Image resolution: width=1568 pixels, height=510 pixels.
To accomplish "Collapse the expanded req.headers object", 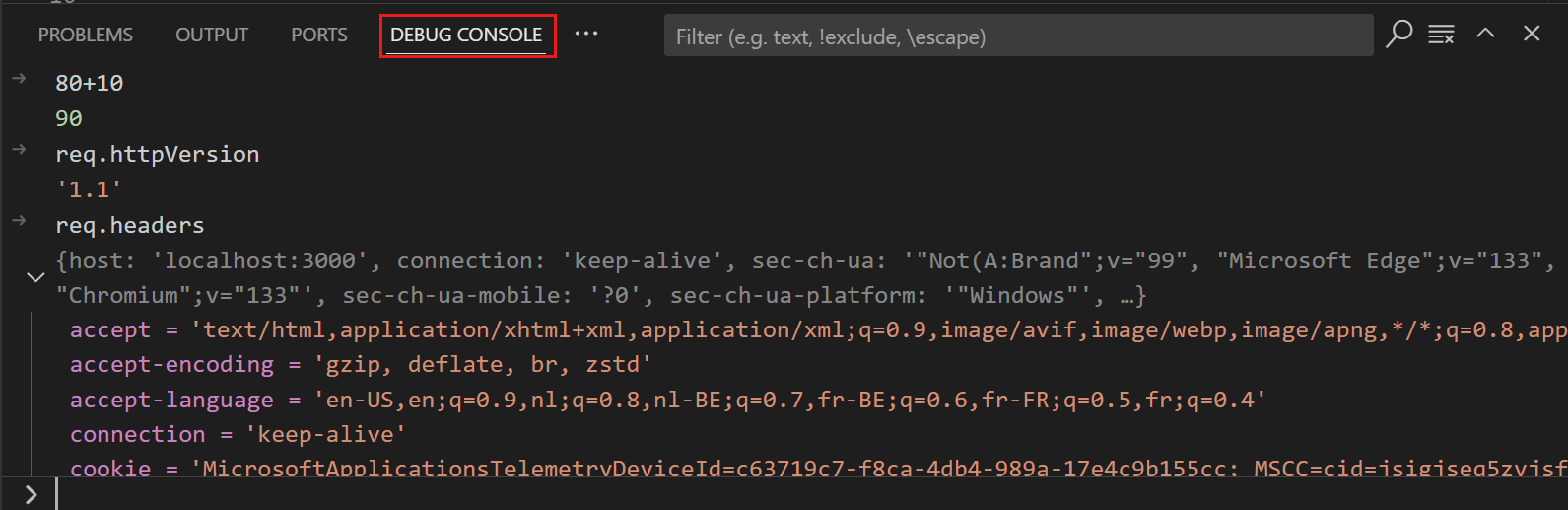I will coord(35,278).
